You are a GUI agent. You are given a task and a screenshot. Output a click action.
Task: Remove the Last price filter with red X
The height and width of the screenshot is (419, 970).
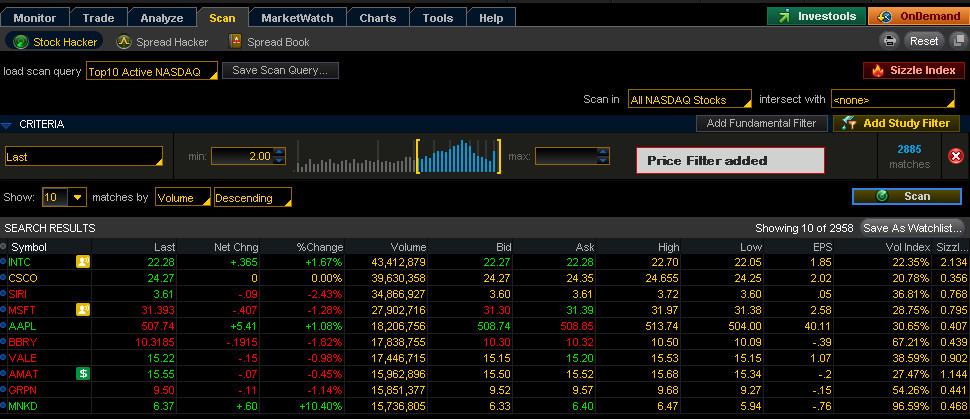pos(956,156)
